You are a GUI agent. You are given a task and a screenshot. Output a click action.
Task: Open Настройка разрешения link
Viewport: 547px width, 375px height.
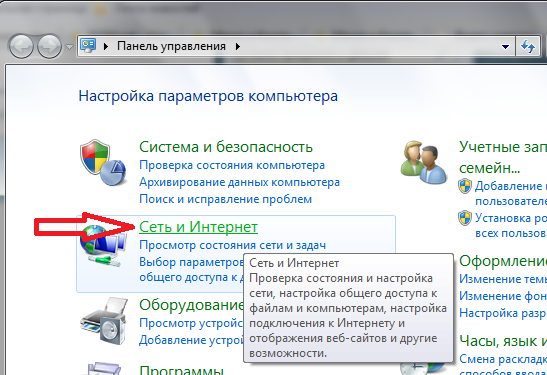pyautogui.click(x=503, y=313)
